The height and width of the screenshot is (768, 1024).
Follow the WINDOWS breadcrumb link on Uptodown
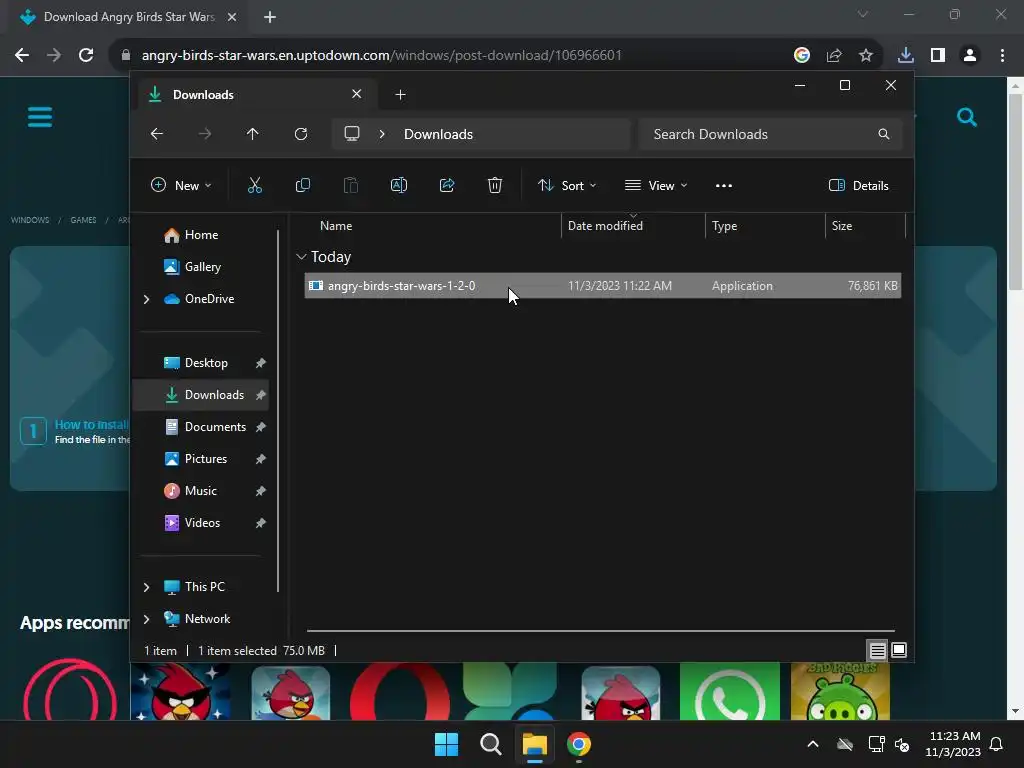(x=30, y=220)
